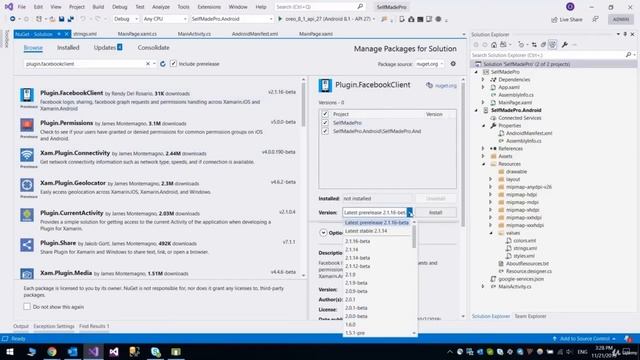The image size is (640, 360).
Task: Open the Build menu
Action: pos(98,7)
